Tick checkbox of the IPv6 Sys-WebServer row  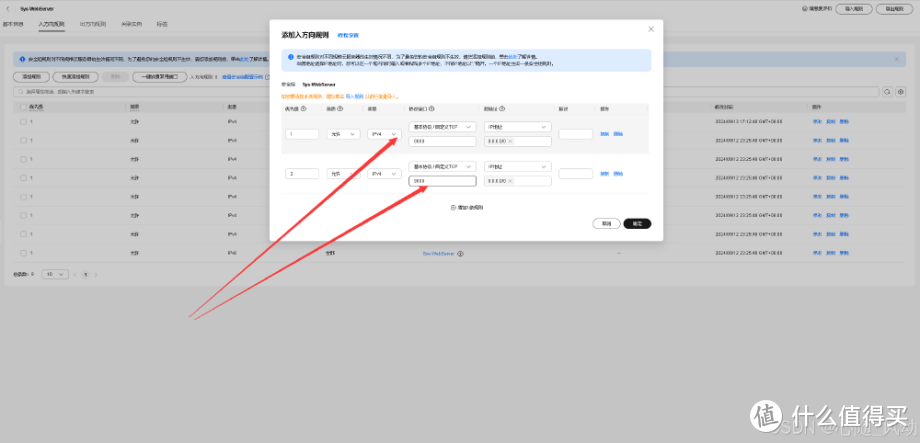tap(23, 253)
